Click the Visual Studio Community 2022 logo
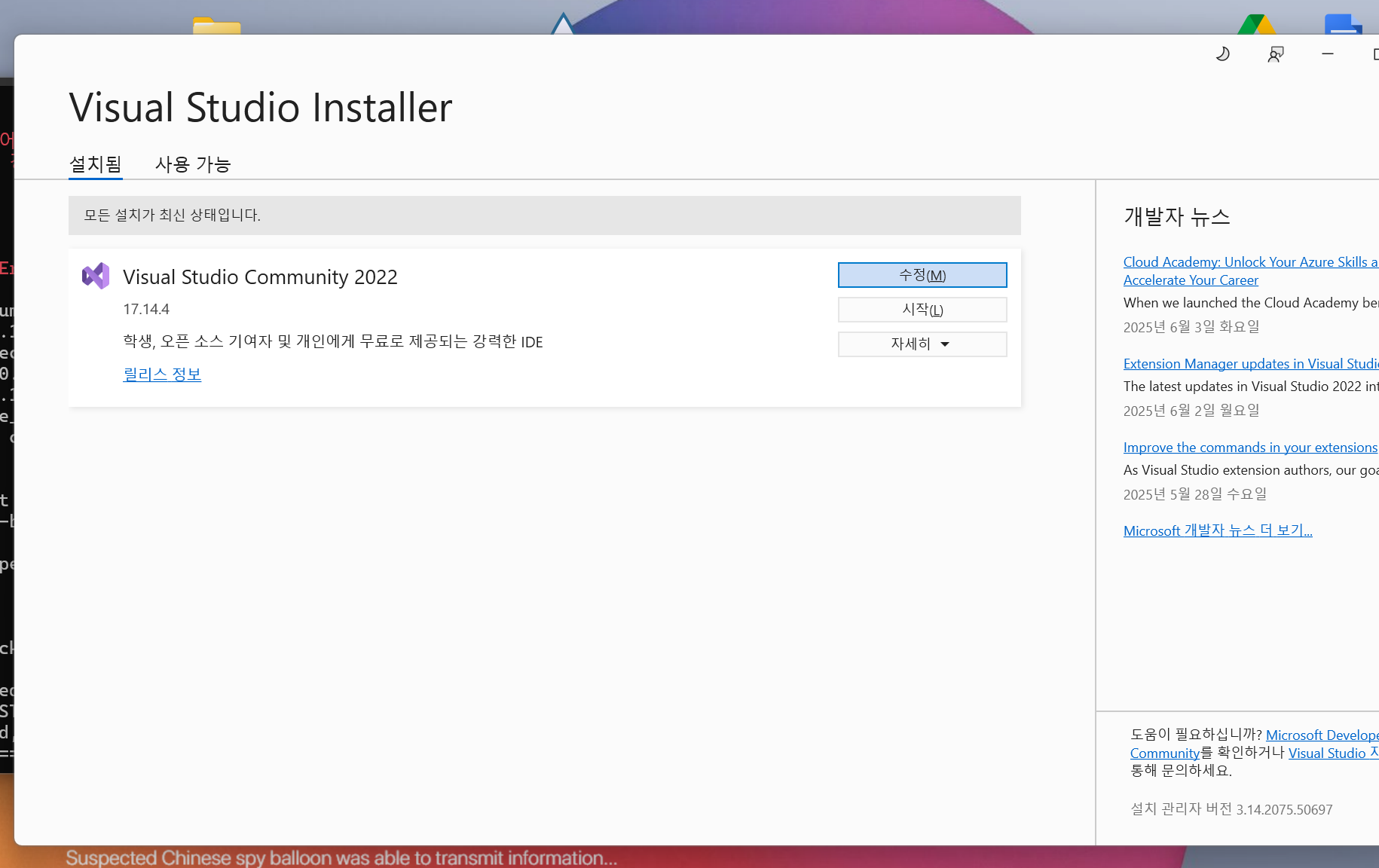The image size is (1379, 868). (x=96, y=277)
